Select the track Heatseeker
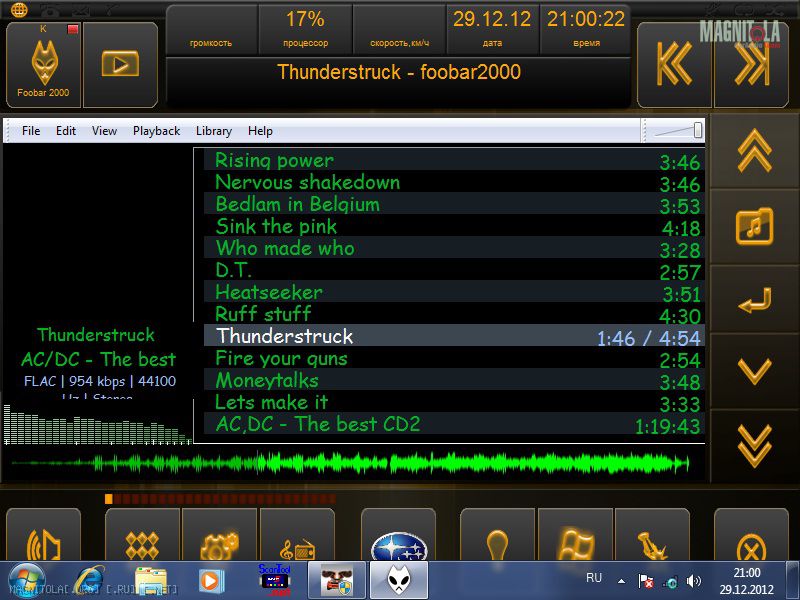This screenshot has width=800, height=600. (454, 292)
